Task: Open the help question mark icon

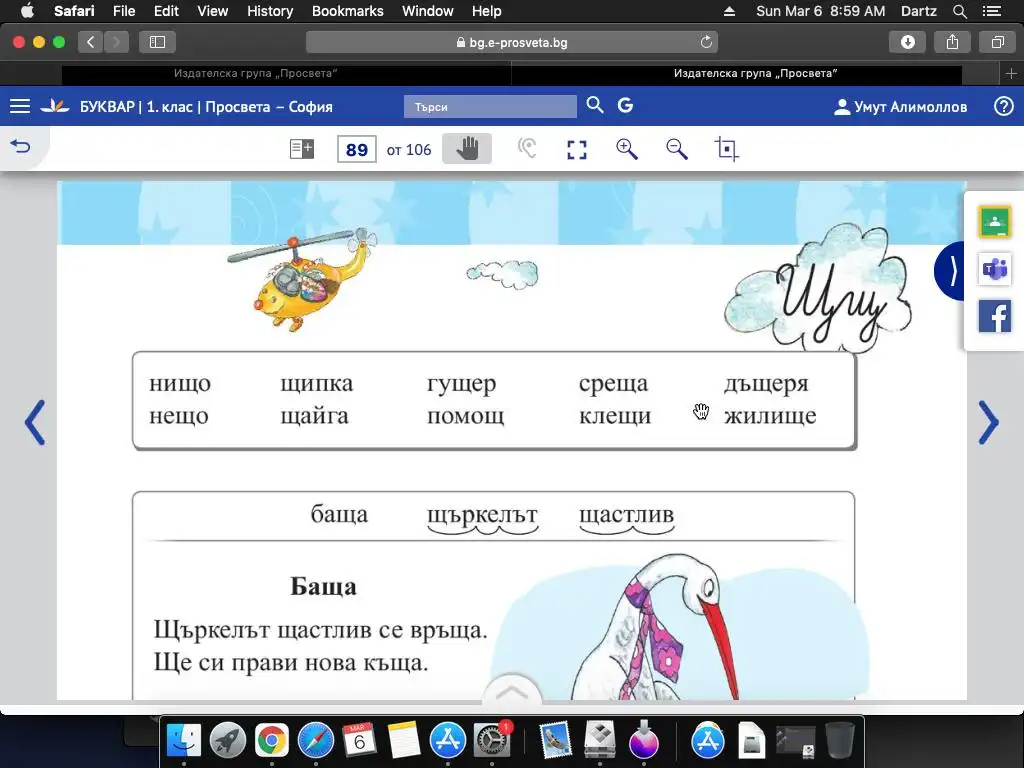Action: tap(1004, 106)
